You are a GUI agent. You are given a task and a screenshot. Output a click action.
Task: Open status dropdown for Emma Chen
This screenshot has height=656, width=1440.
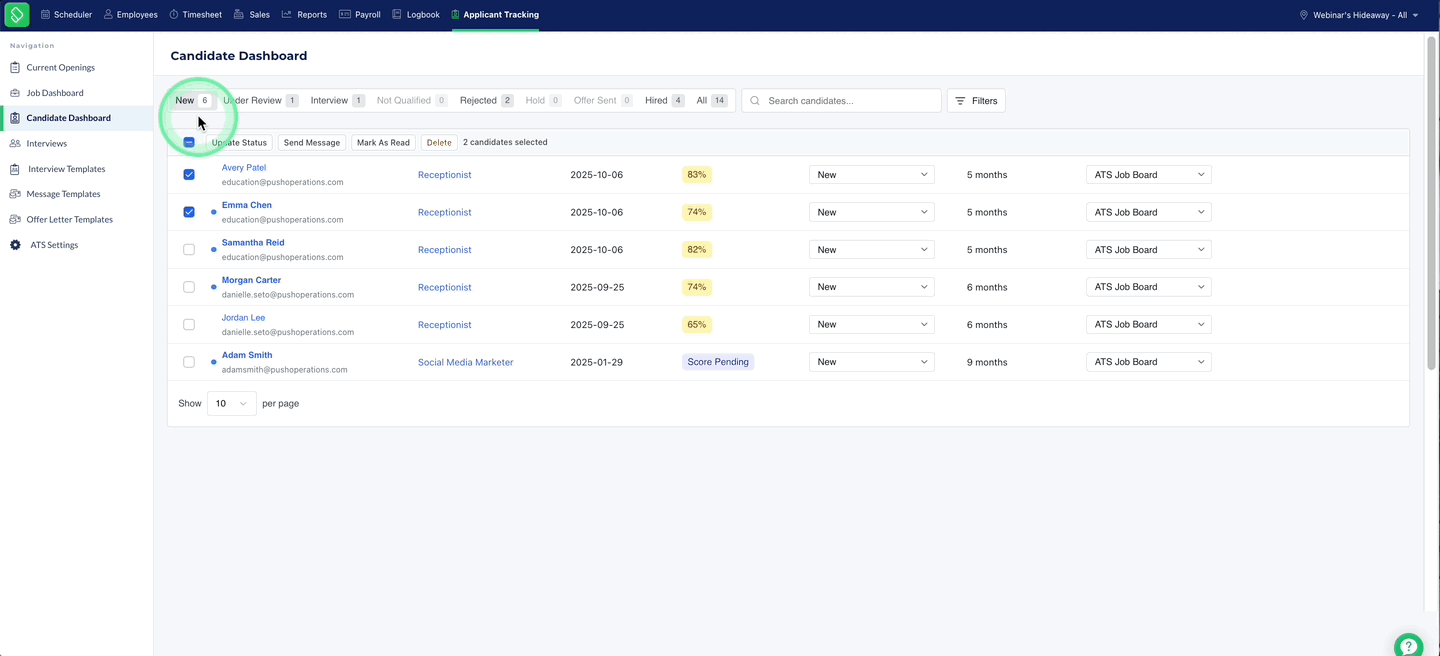pyautogui.click(x=871, y=212)
